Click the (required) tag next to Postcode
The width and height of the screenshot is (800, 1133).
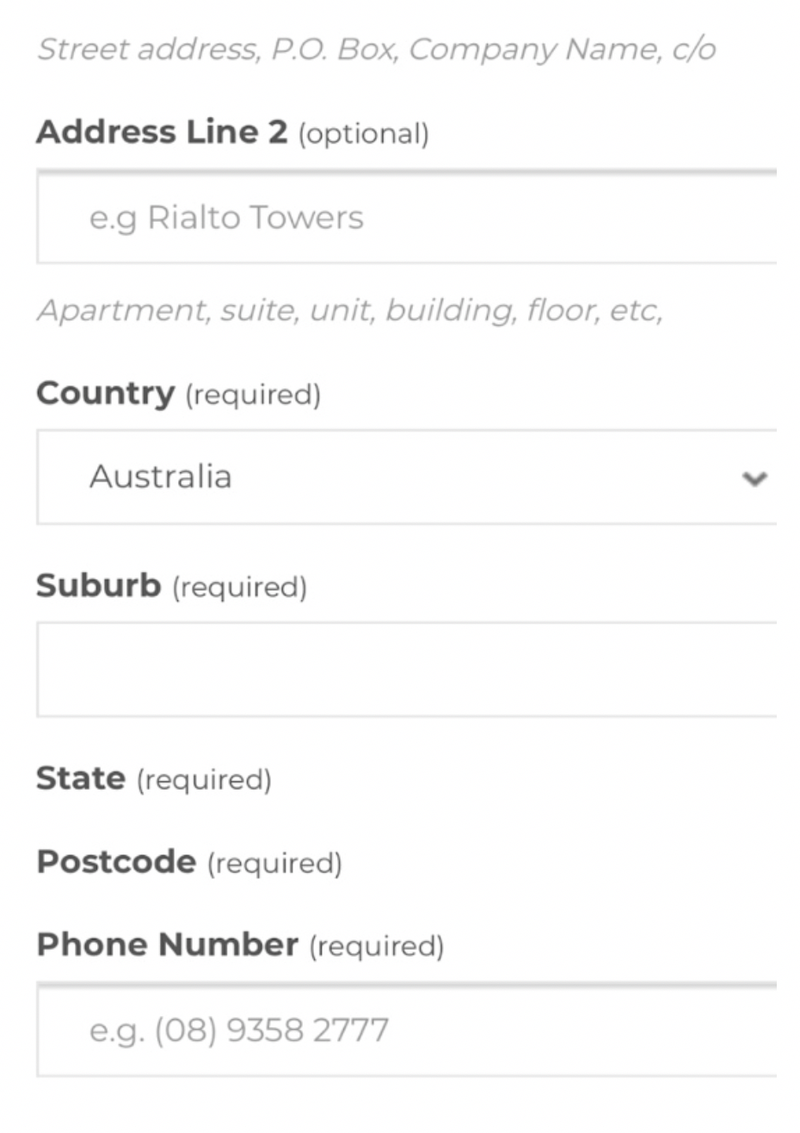coord(275,863)
